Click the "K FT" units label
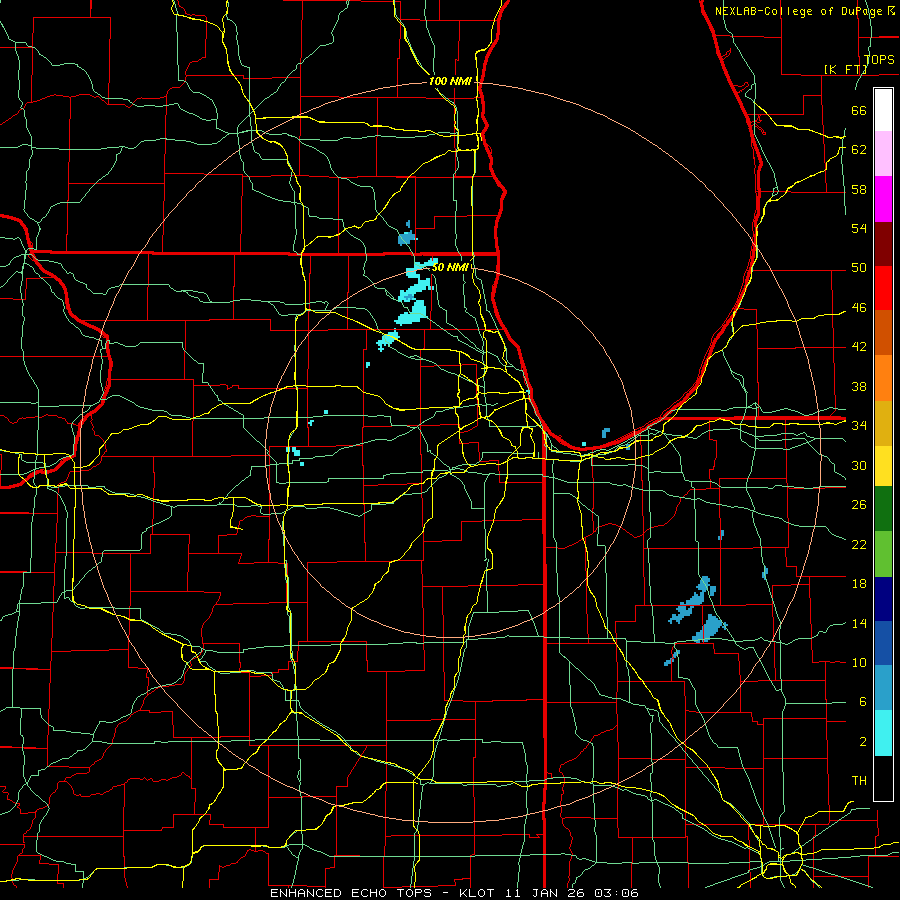Screen dimensions: 900x900 coord(845,69)
